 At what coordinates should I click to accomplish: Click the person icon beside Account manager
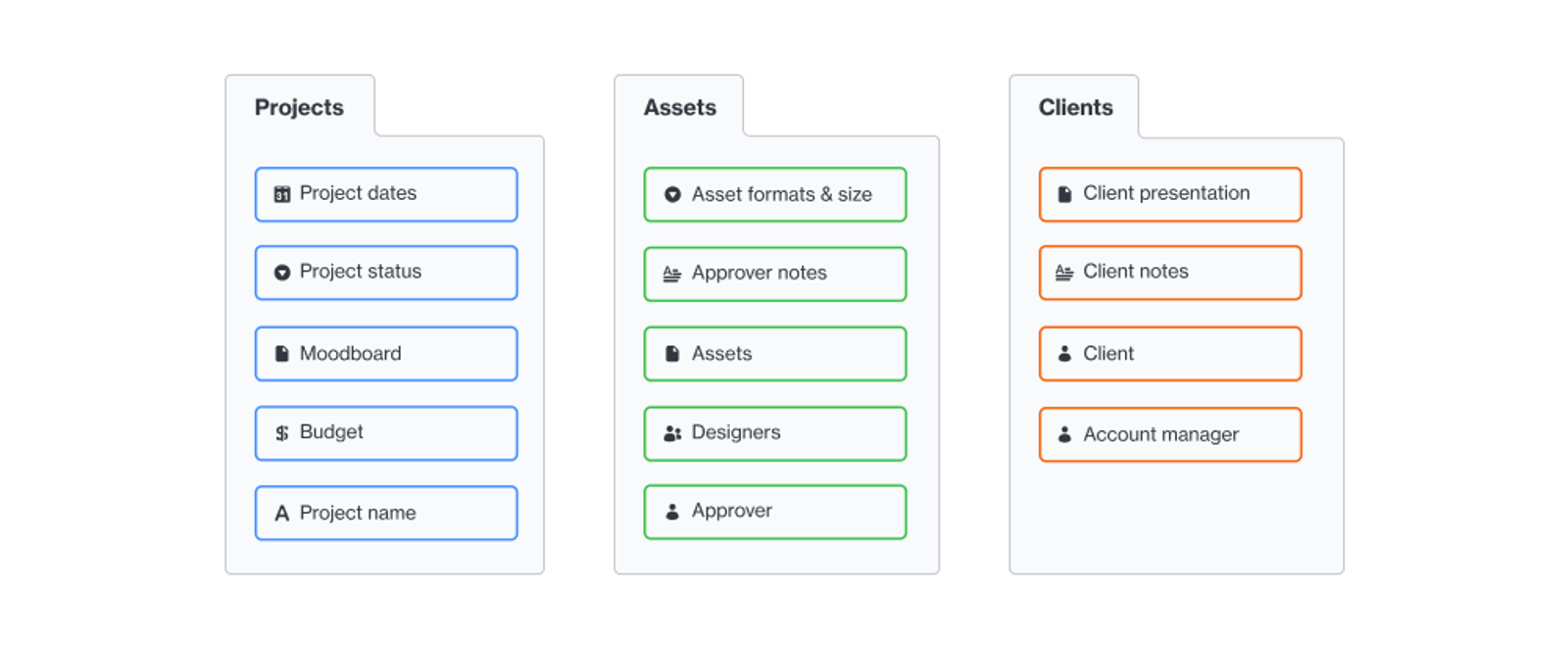pos(1064,434)
